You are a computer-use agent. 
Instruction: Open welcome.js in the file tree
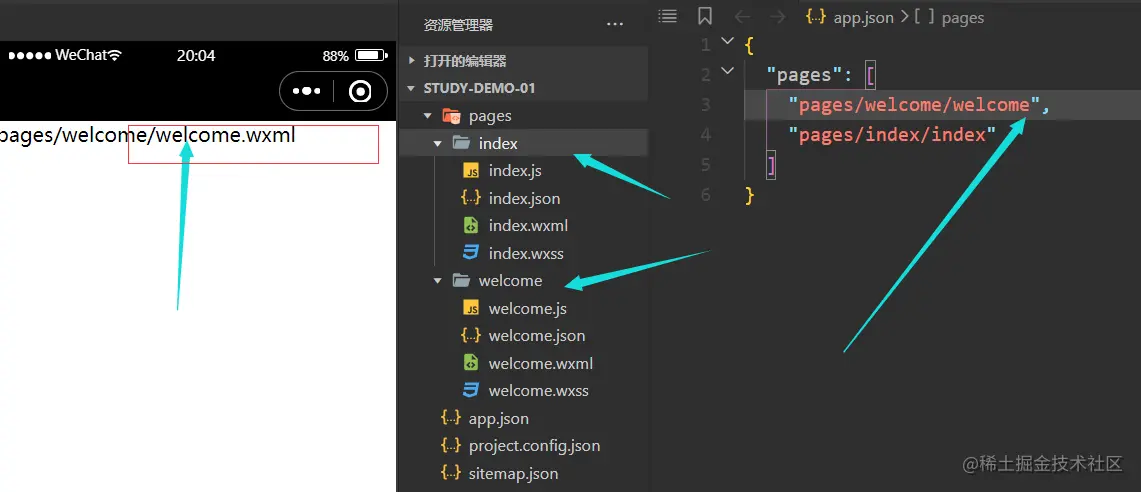tap(528, 309)
